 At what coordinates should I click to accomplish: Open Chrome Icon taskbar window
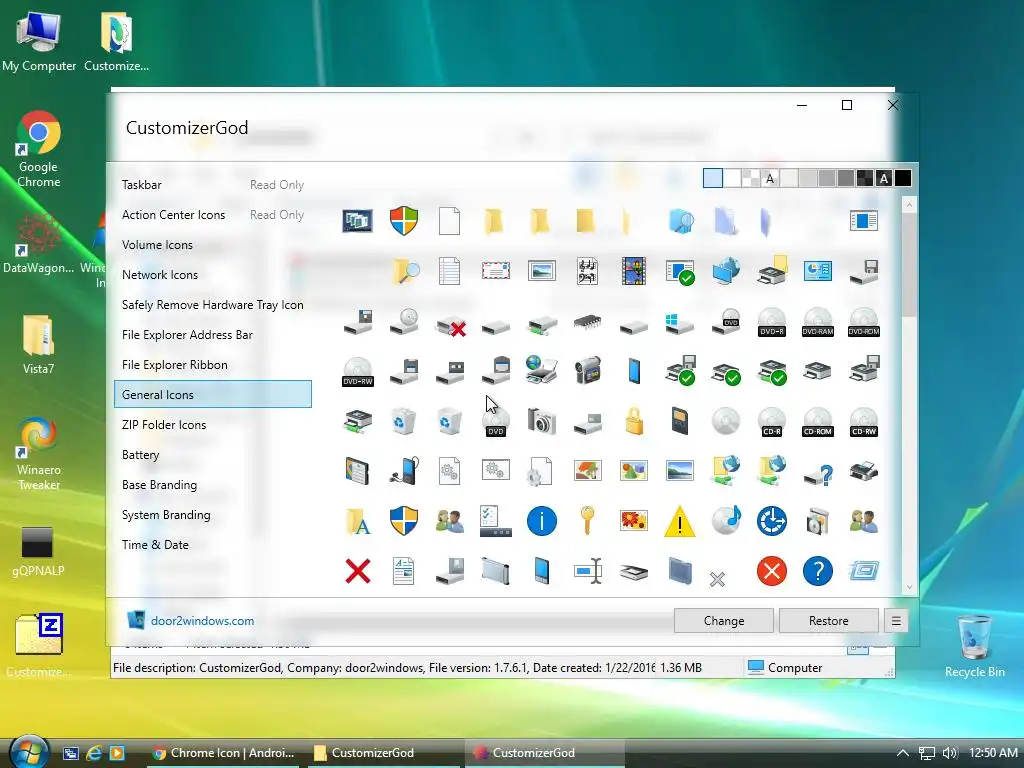pyautogui.click(x=223, y=753)
